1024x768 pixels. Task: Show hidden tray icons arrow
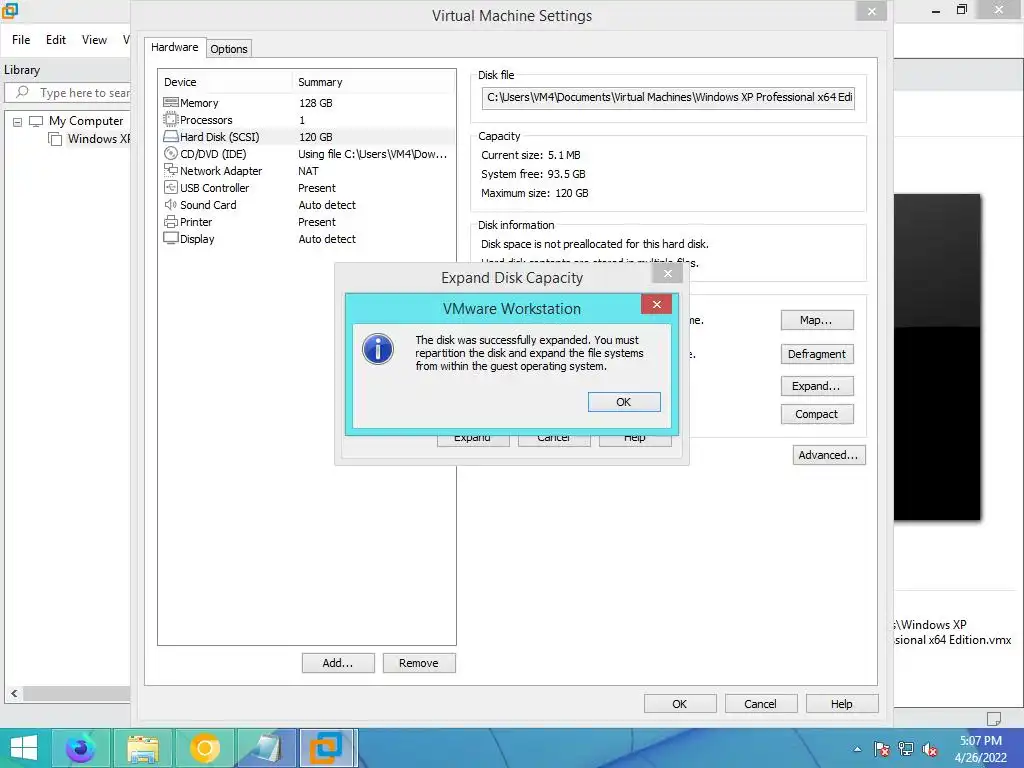coord(857,749)
